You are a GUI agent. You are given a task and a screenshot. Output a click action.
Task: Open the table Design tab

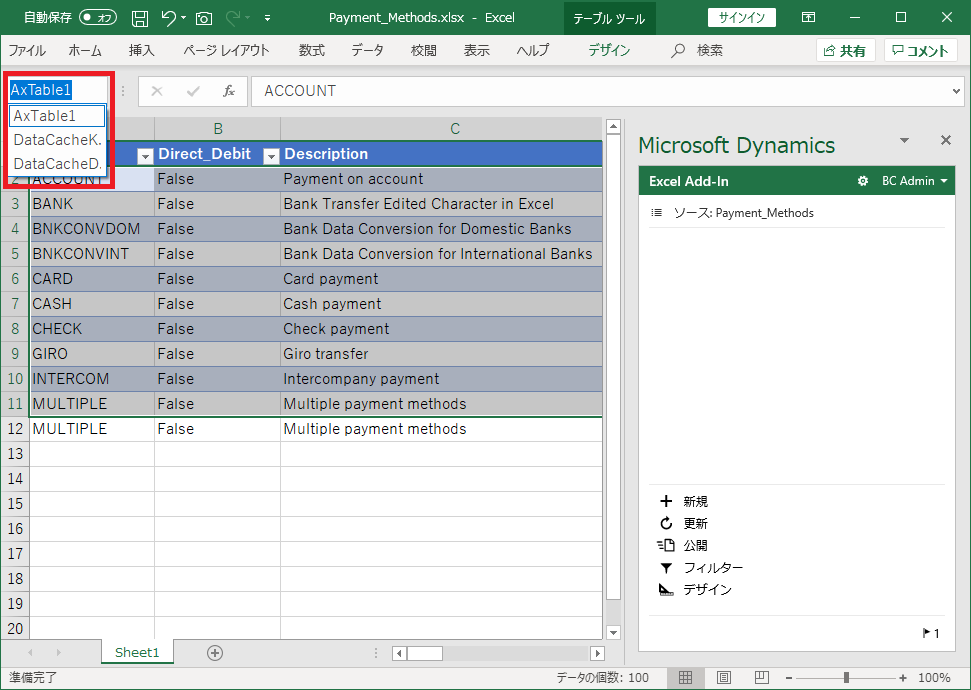pos(609,51)
